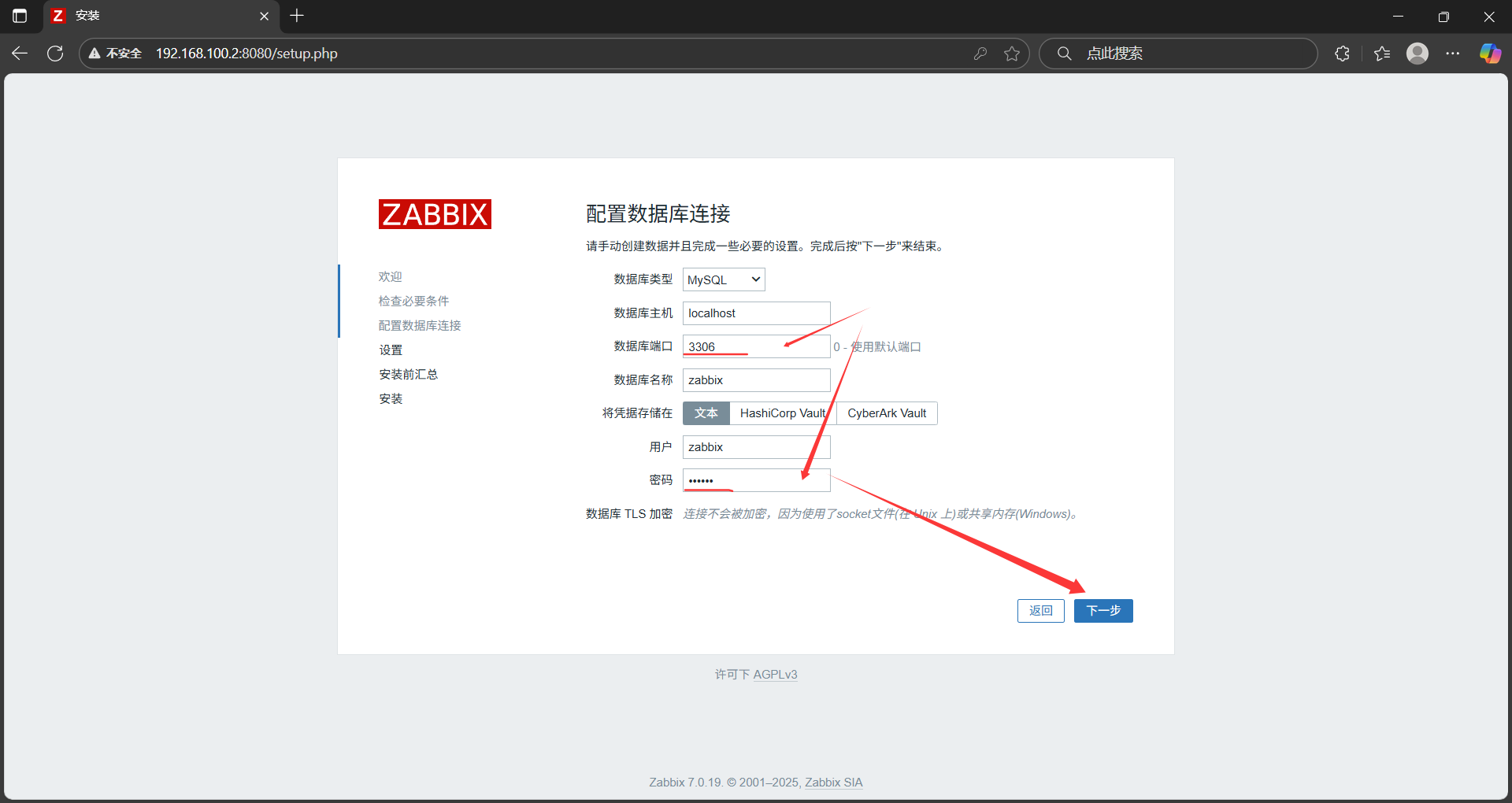Select 文本 credential storage option
The height and width of the screenshot is (803, 1512).
tap(706, 413)
